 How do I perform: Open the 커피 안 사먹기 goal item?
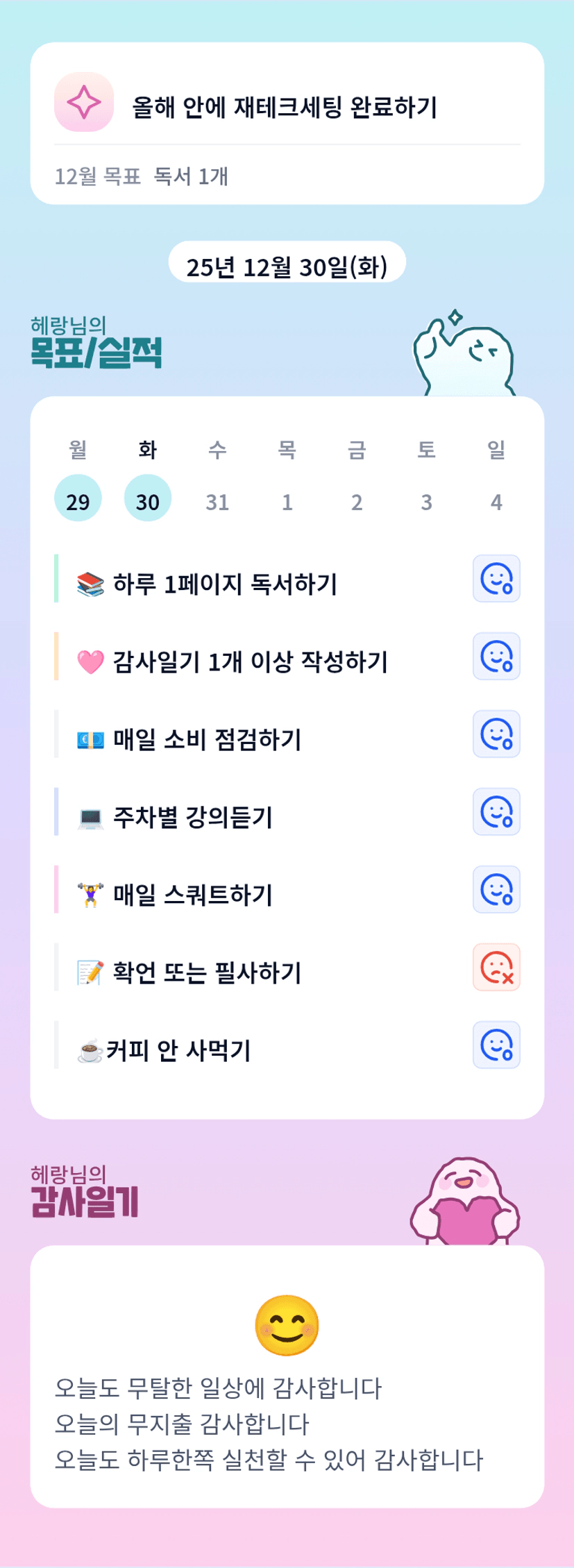(178, 1051)
